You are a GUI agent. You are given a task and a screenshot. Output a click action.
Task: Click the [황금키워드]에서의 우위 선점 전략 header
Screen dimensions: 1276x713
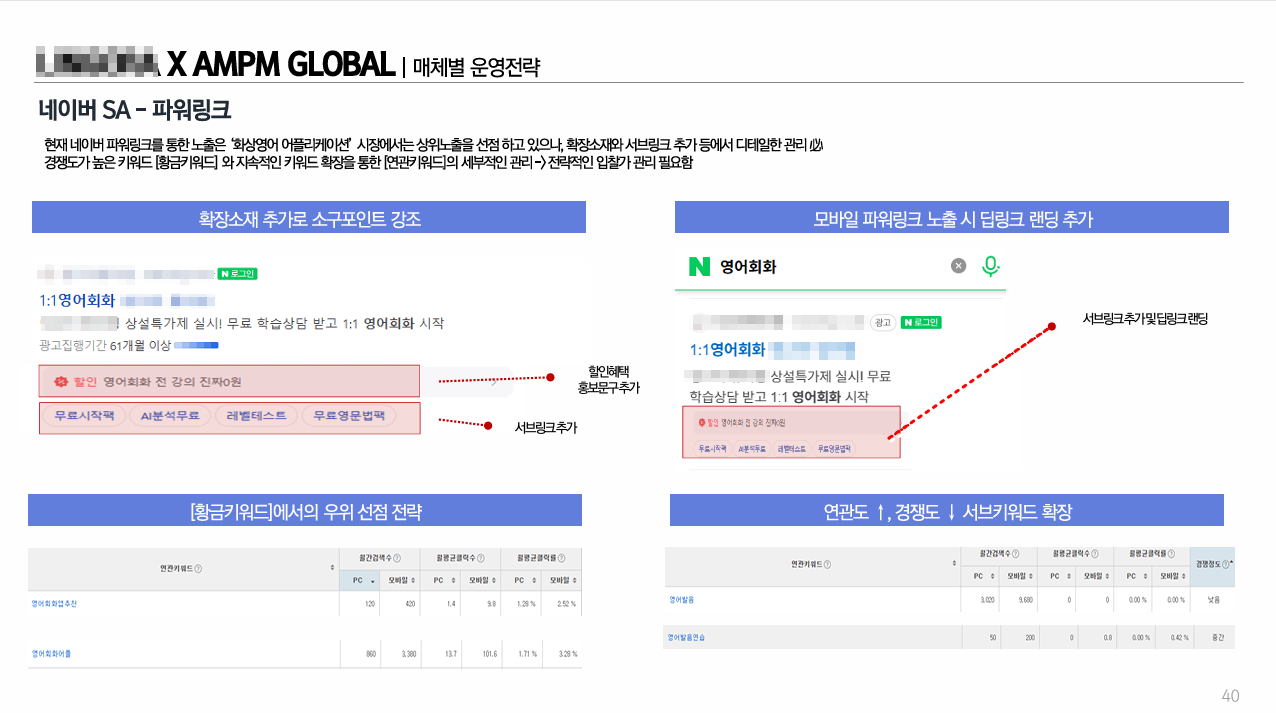coord(305,510)
